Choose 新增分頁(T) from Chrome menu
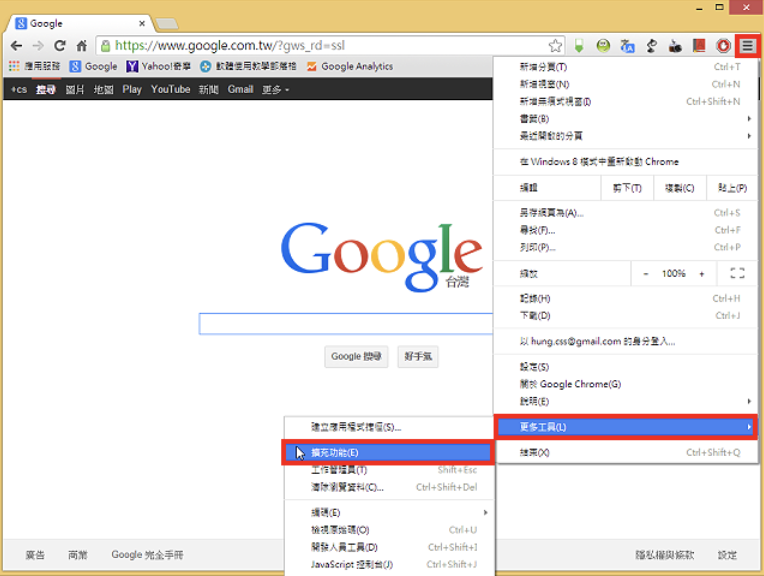764x576 pixels. 626,67
